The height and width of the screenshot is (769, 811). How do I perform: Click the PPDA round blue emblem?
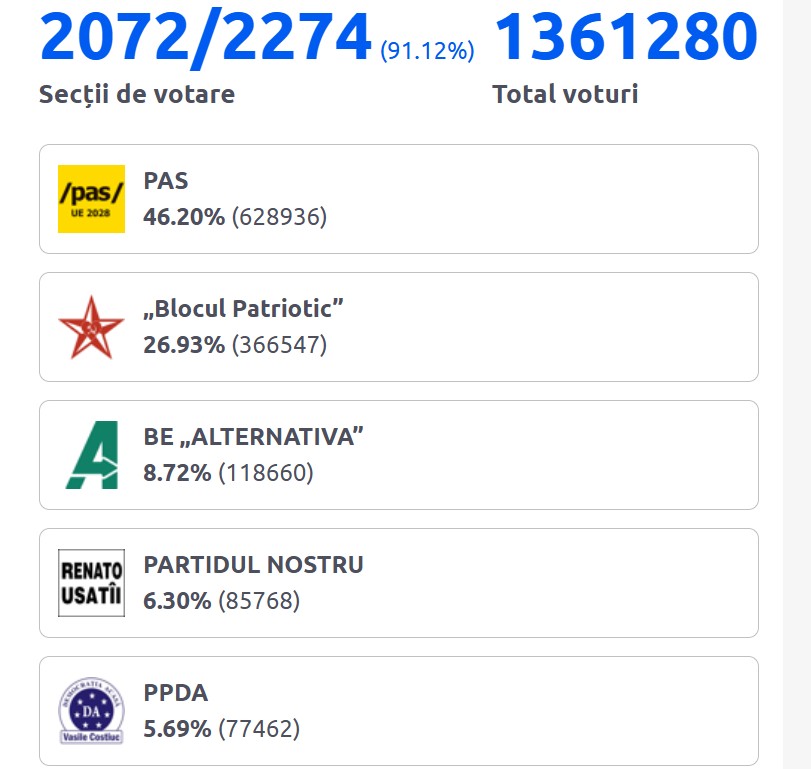point(91,711)
